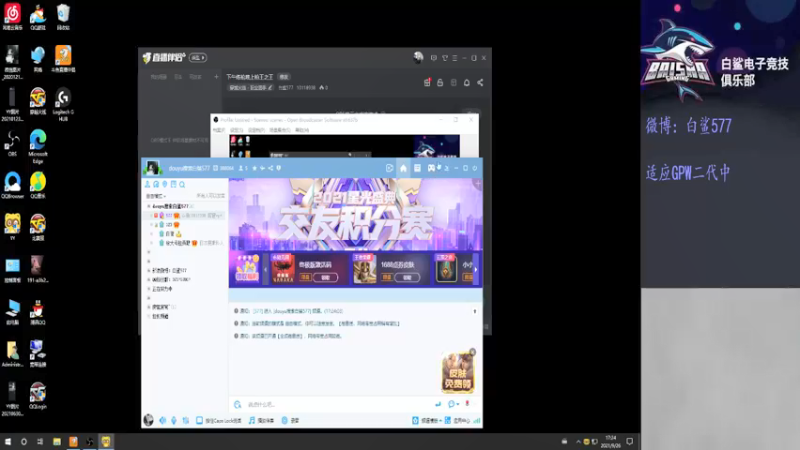Click the music note accompaniment icon
This screenshot has height=450, width=800.
click(x=252, y=420)
